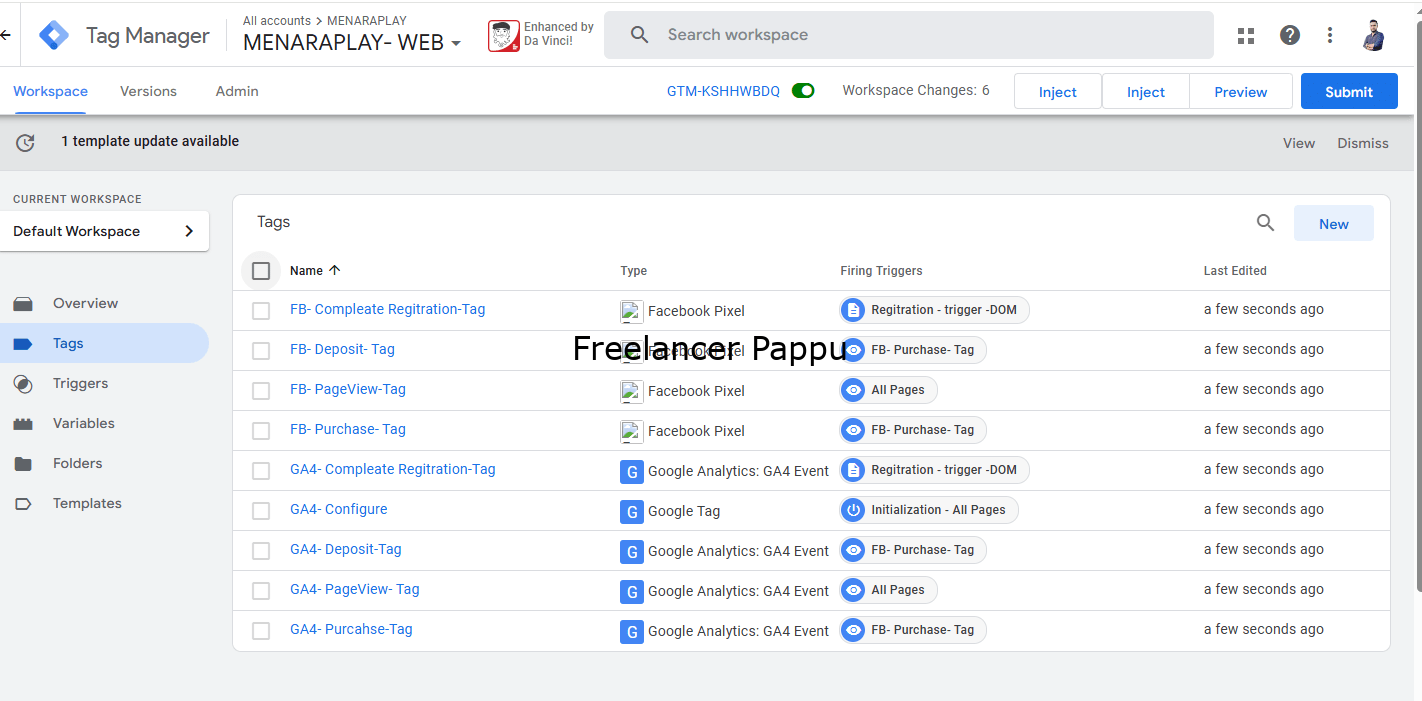Click the Type column header
1422x701 pixels.
pyautogui.click(x=634, y=271)
